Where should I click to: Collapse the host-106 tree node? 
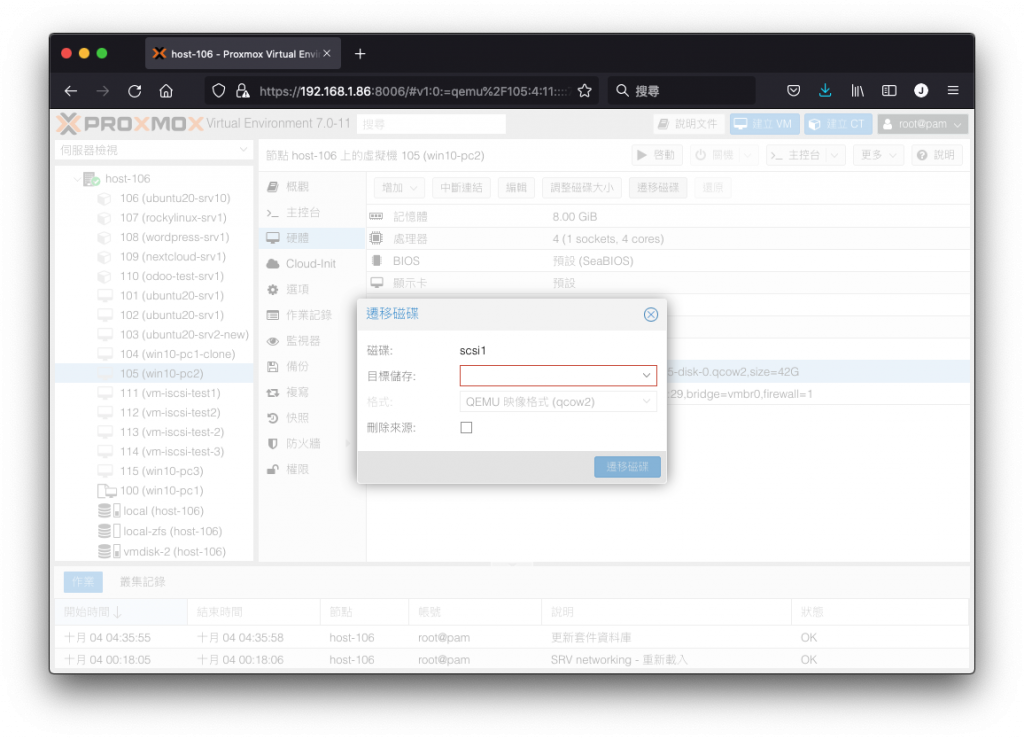click(77, 179)
